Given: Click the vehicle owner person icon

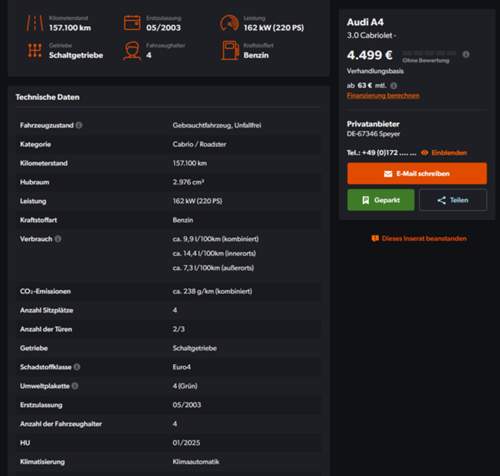Looking at the screenshot, I should tap(132, 51).
